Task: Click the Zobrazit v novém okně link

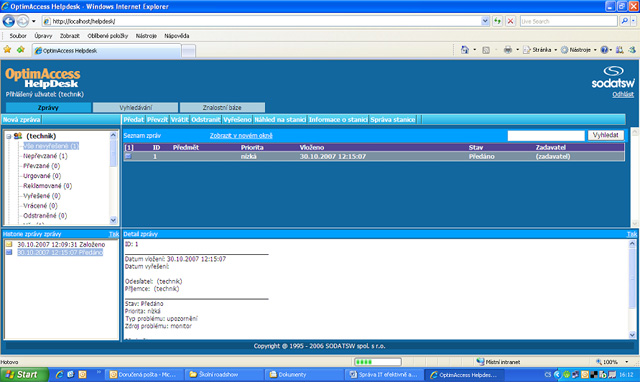Action: click(241, 135)
